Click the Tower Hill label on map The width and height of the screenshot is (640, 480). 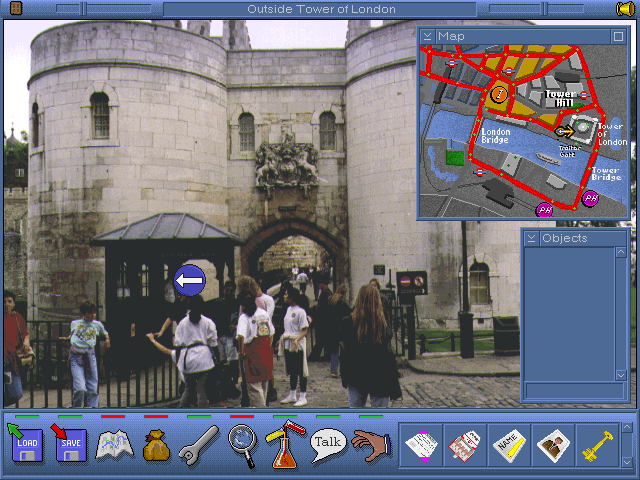click(x=562, y=98)
